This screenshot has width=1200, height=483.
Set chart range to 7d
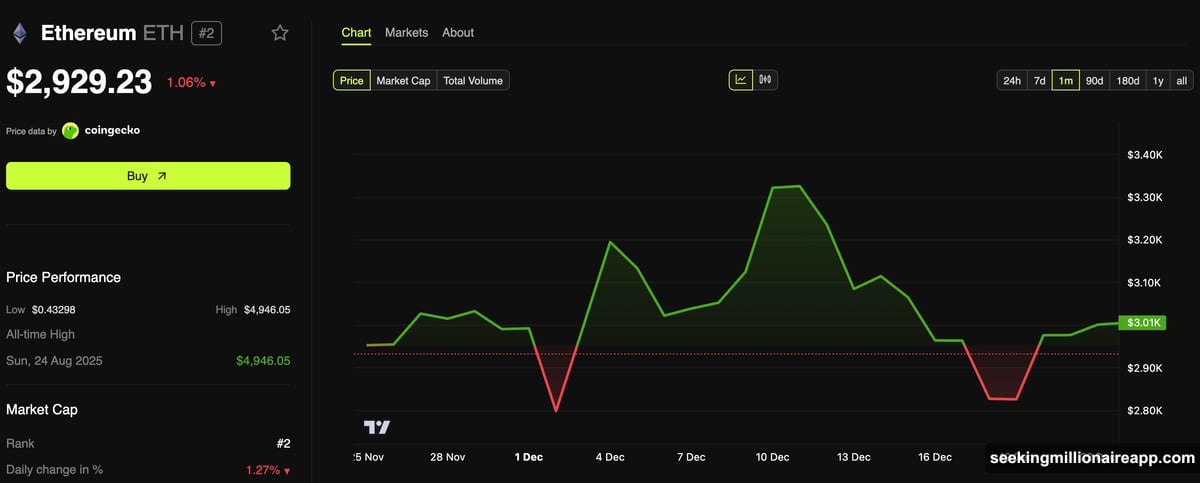(x=1039, y=80)
